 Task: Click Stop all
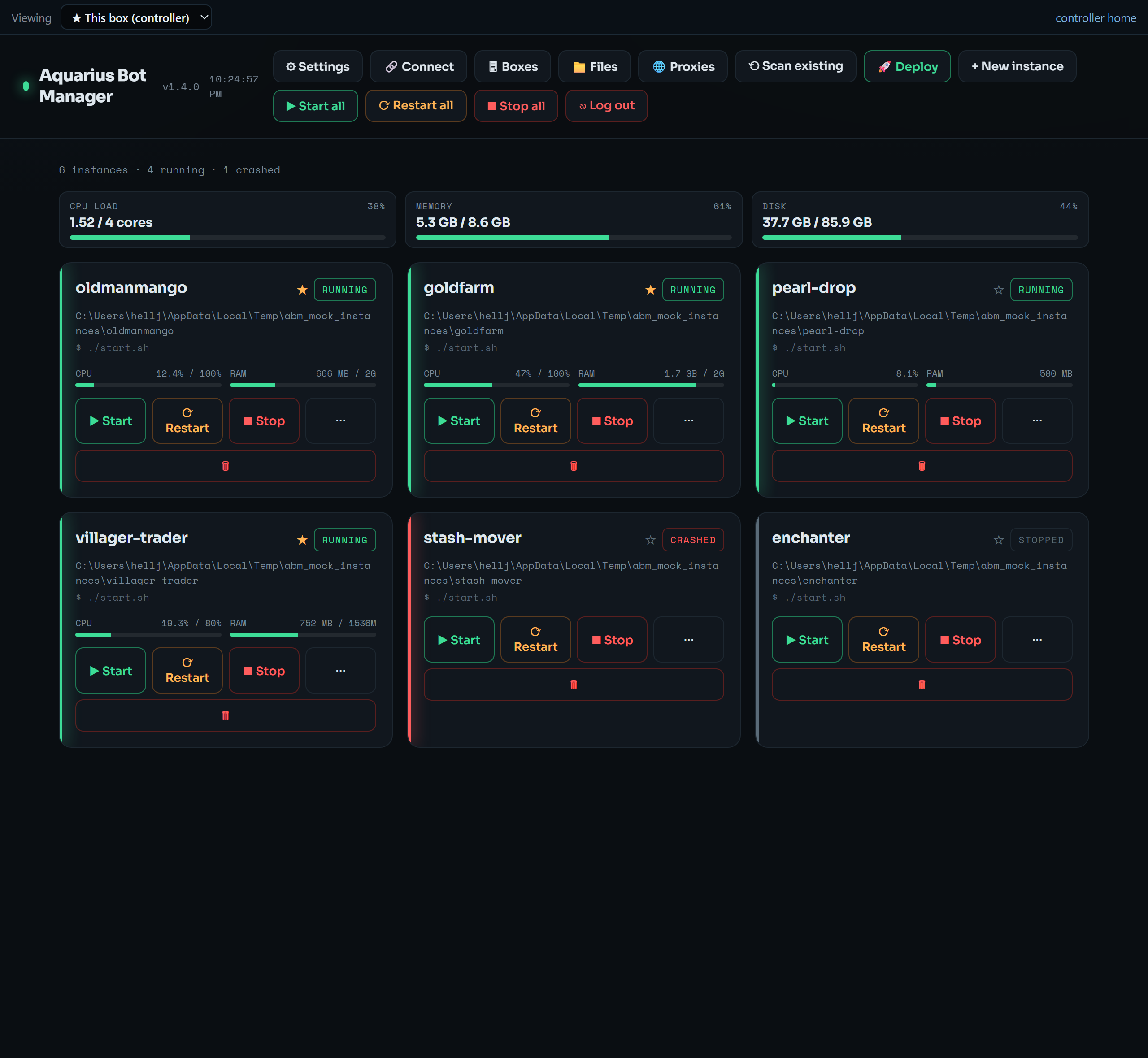[x=516, y=106]
